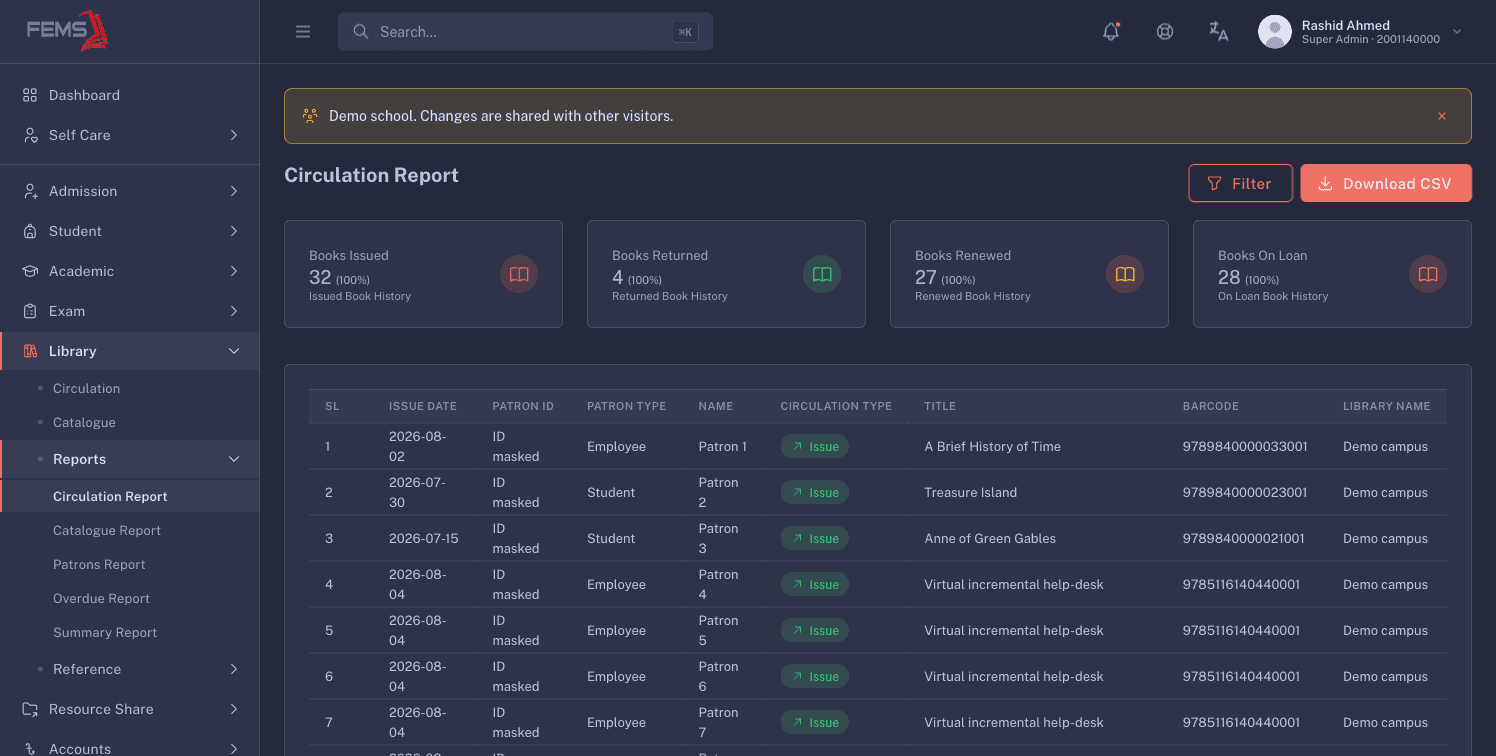The width and height of the screenshot is (1496, 756).
Task: Click the Academic graduation cap icon
Action: tap(30, 271)
